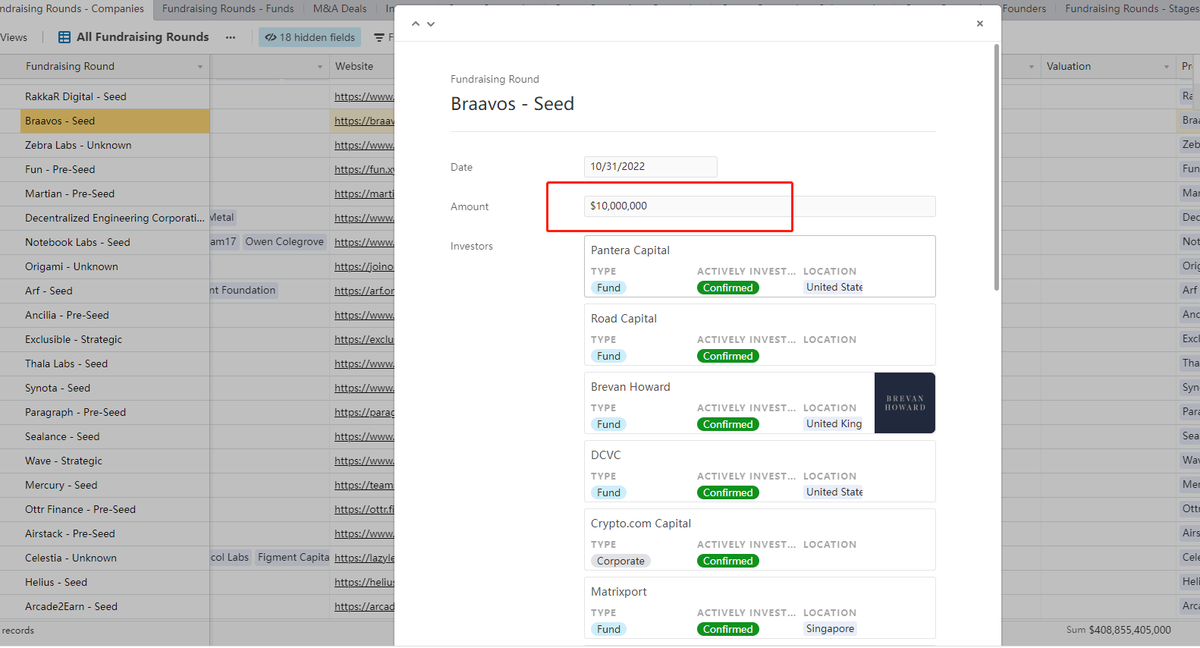Switch to the M&A Deals tab
Image resolution: width=1200 pixels, height=648 pixels.
pos(340,9)
